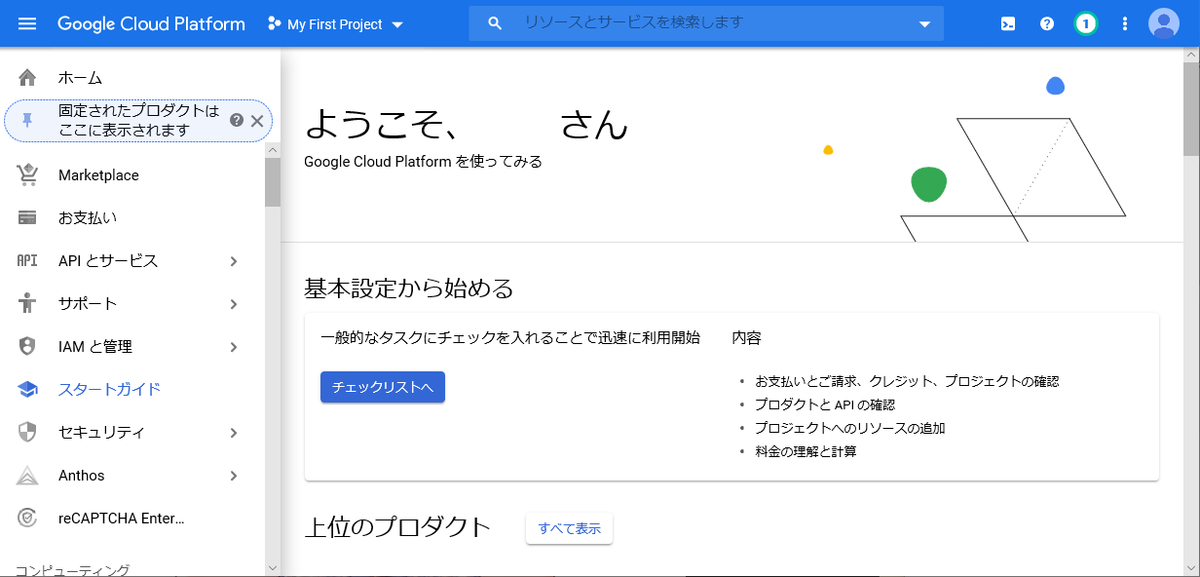Click the Google Cloud Platform logo text

151,24
